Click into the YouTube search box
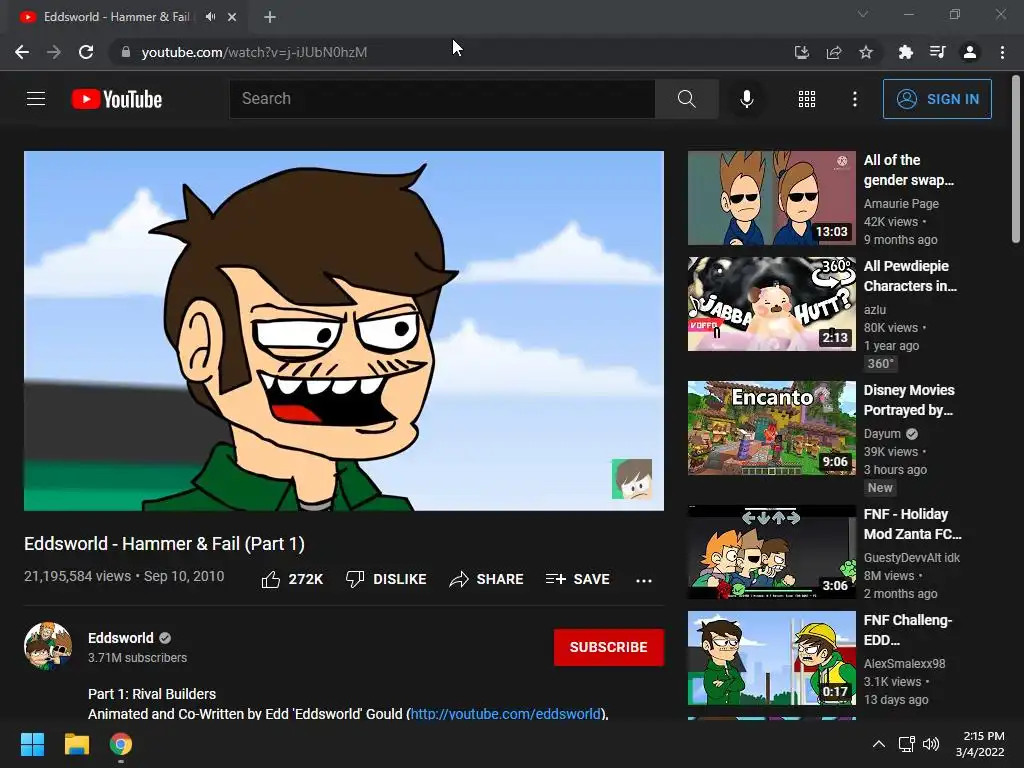The image size is (1024, 768). 442,99
